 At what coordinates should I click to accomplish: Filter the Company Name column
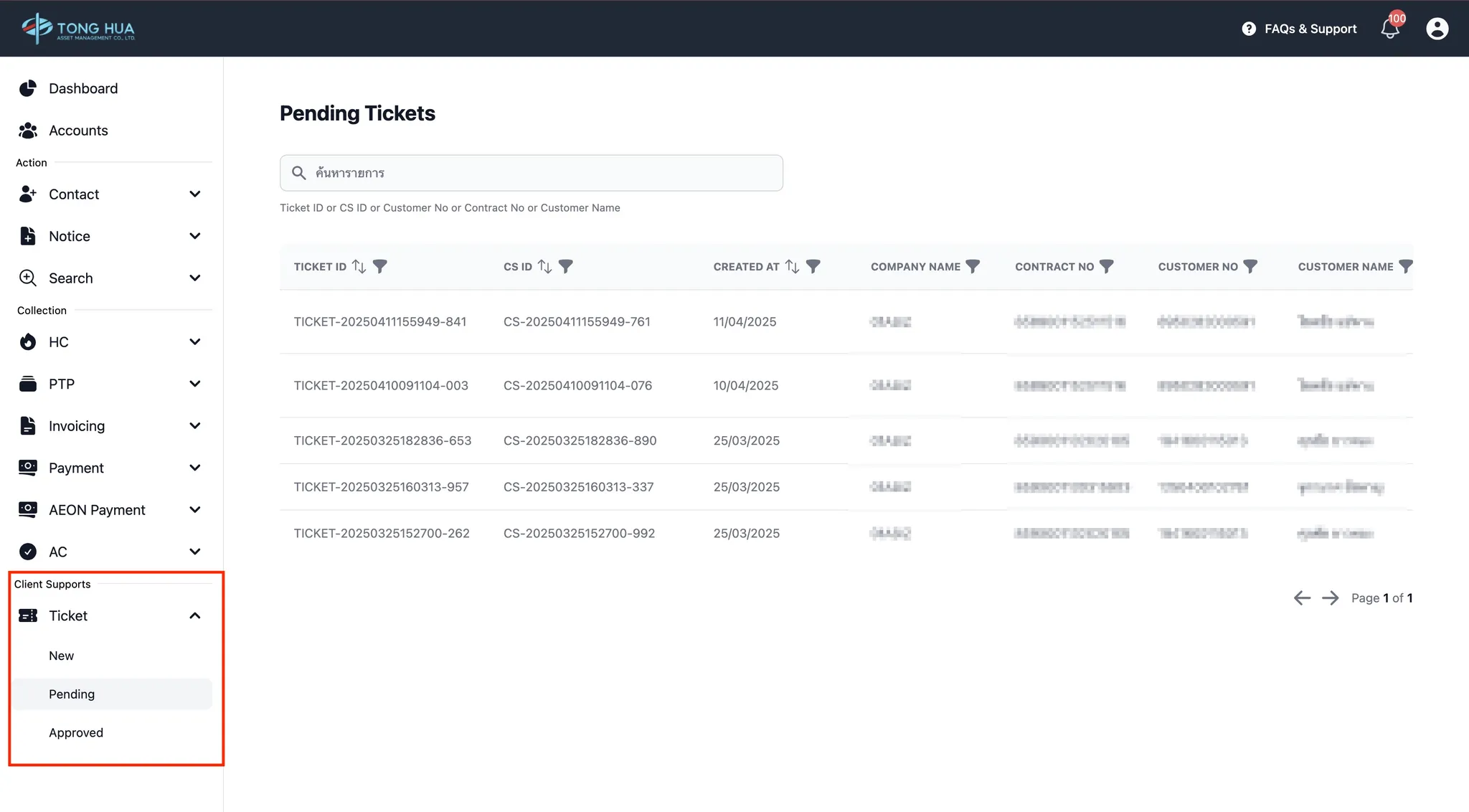coord(973,267)
